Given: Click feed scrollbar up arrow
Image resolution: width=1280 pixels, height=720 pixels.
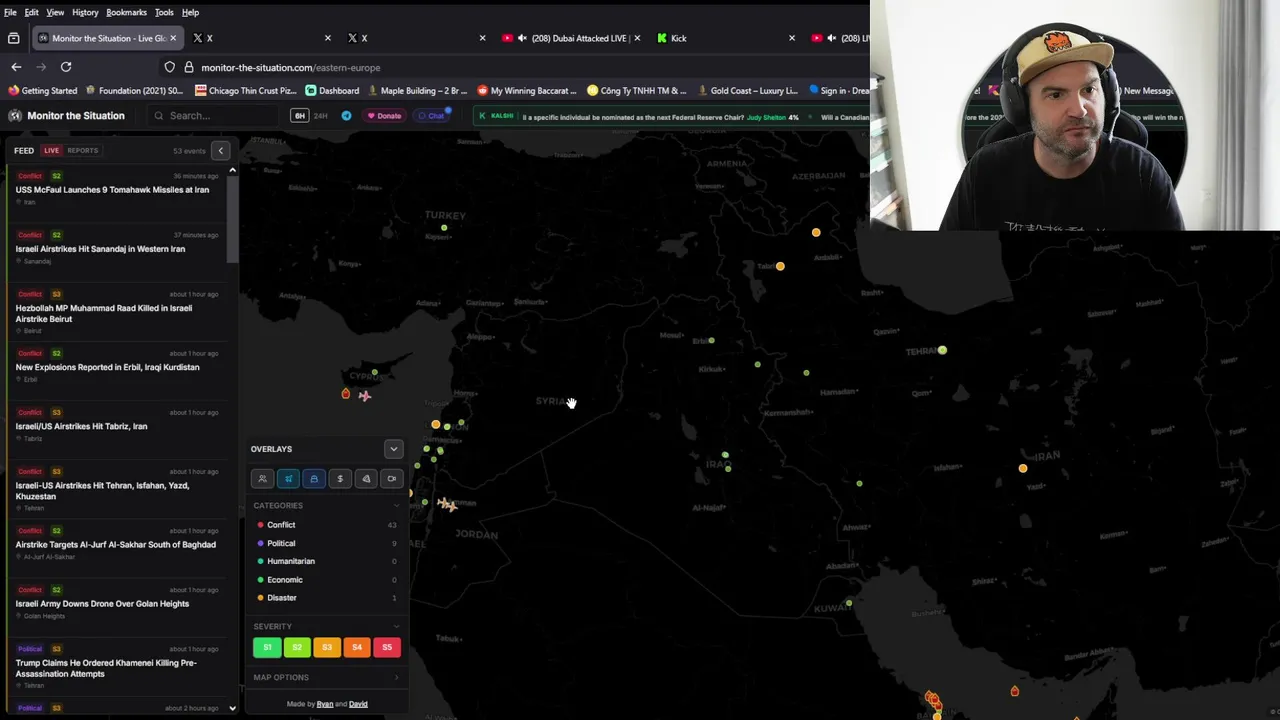Looking at the screenshot, I should click(x=232, y=170).
